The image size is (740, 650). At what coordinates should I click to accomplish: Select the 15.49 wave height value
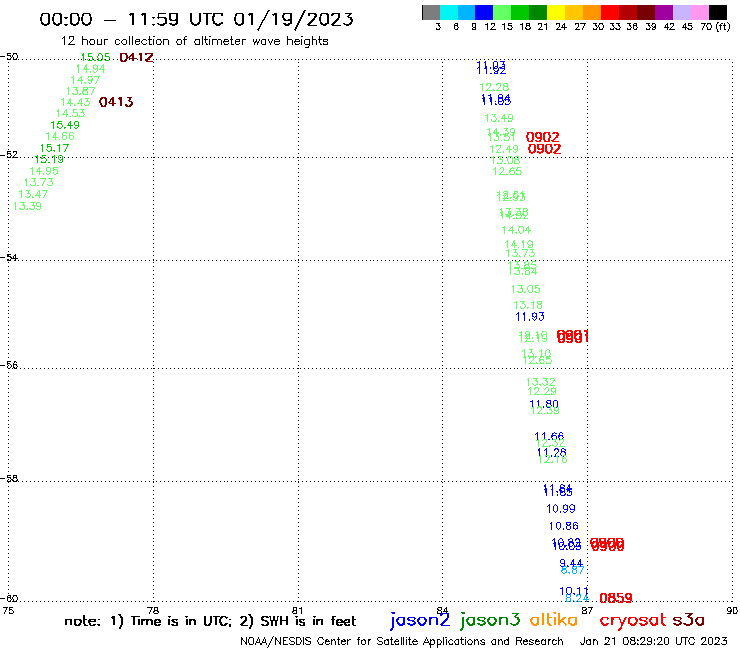click(65, 125)
